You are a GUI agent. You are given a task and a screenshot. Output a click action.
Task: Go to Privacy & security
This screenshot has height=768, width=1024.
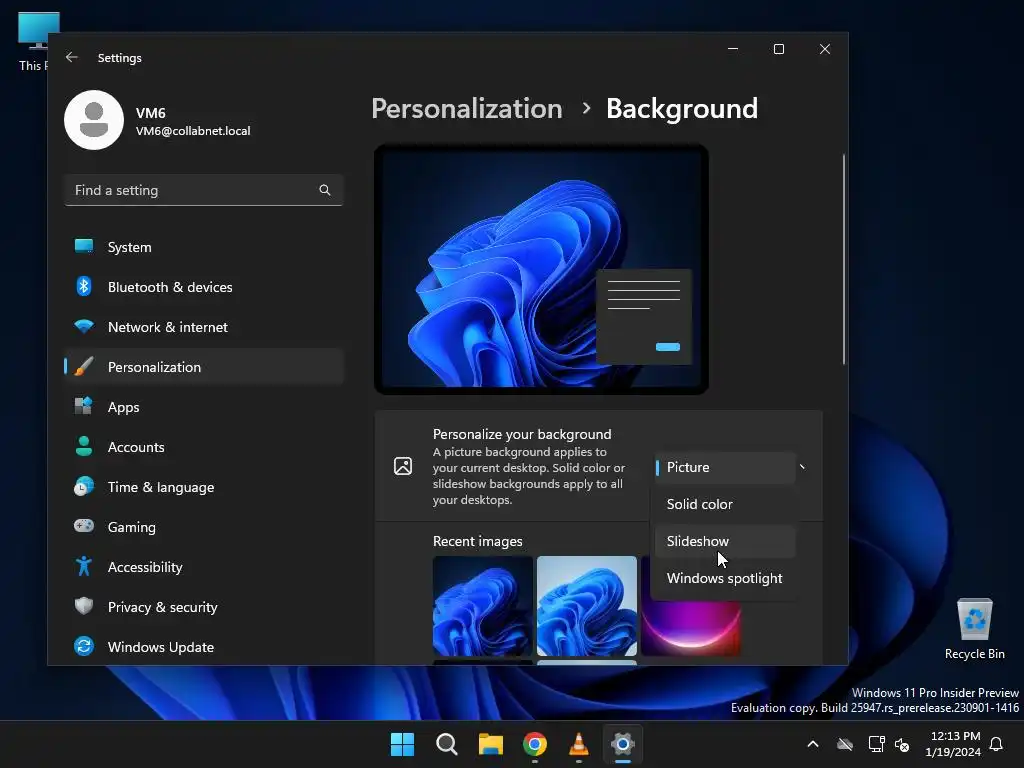tap(204, 607)
